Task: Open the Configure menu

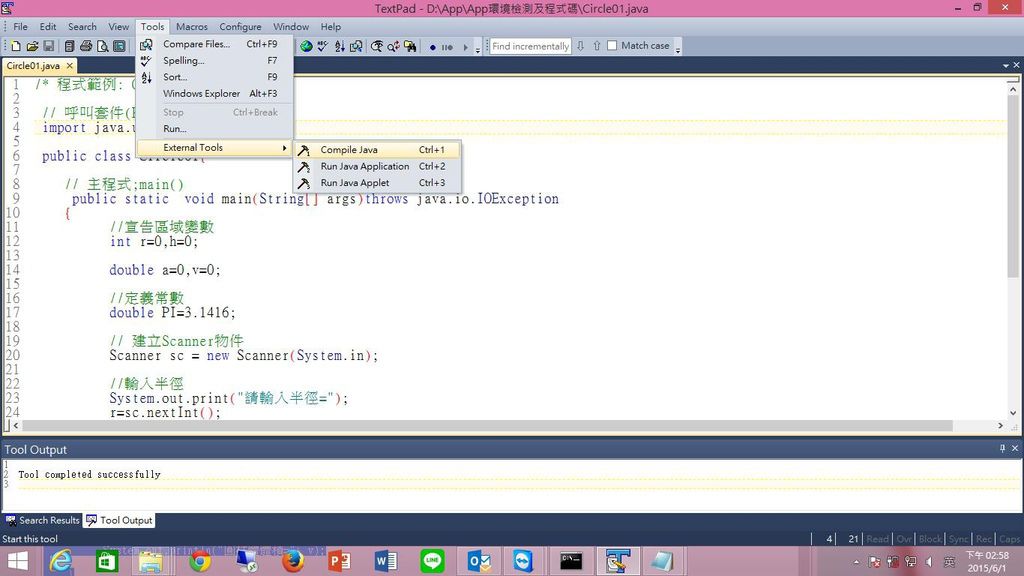Action: pyautogui.click(x=240, y=27)
